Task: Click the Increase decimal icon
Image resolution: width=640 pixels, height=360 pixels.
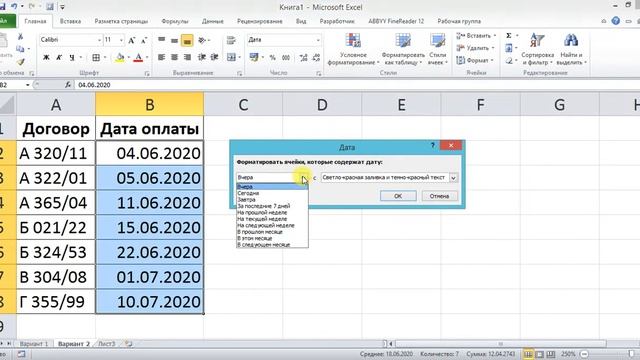Action: pos(303,58)
